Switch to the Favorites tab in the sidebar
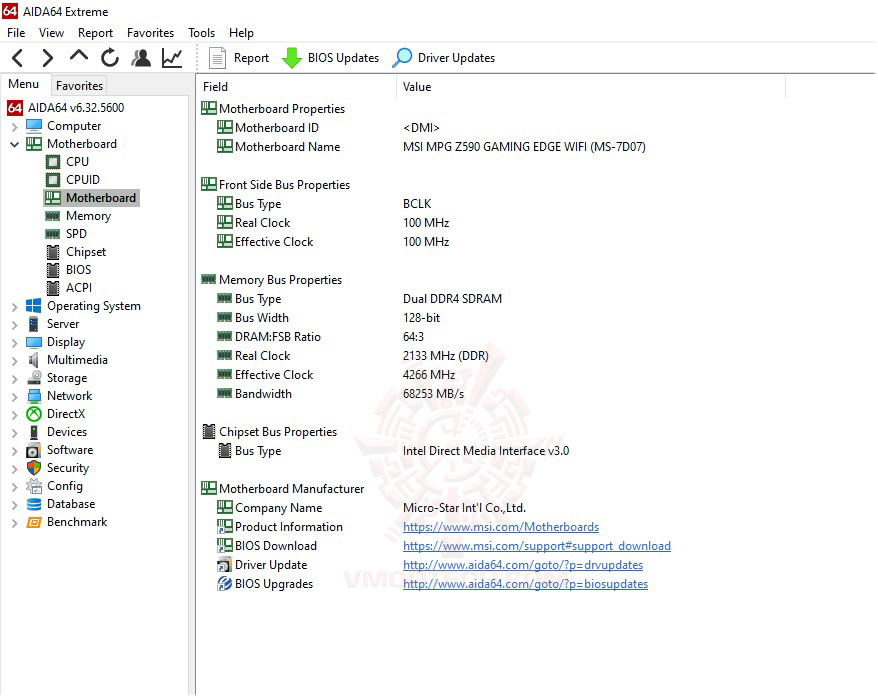This screenshot has width=878, height=698. pos(80,86)
